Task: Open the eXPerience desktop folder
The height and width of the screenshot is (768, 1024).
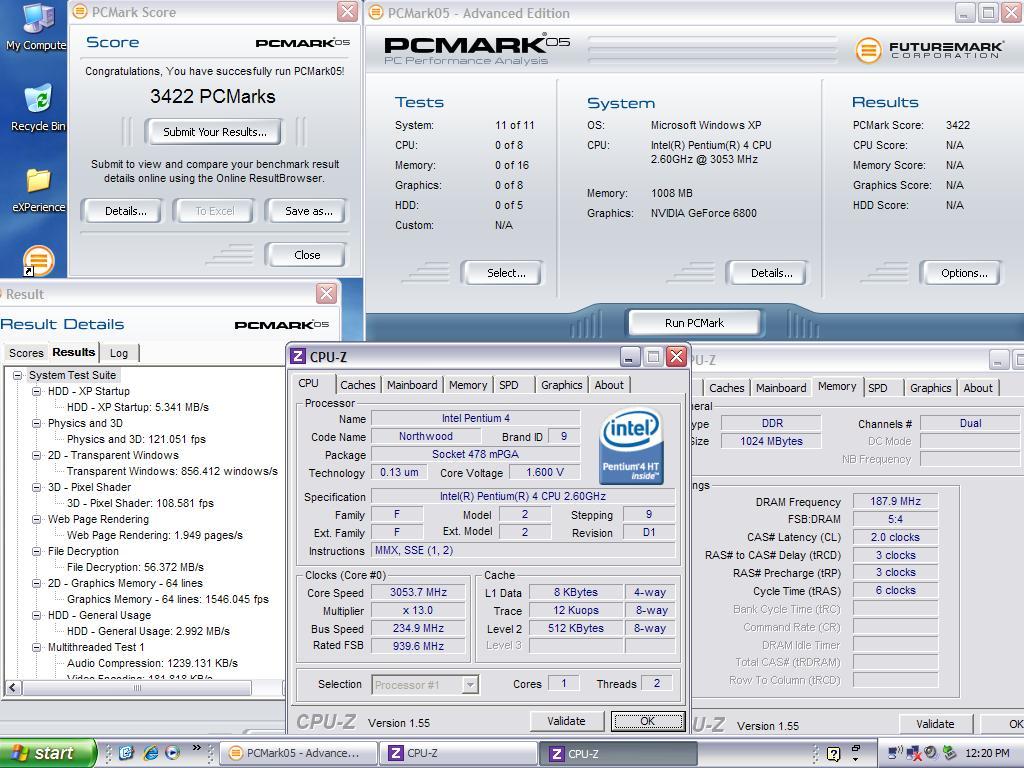Action: pyautogui.click(x=39, y=190)
